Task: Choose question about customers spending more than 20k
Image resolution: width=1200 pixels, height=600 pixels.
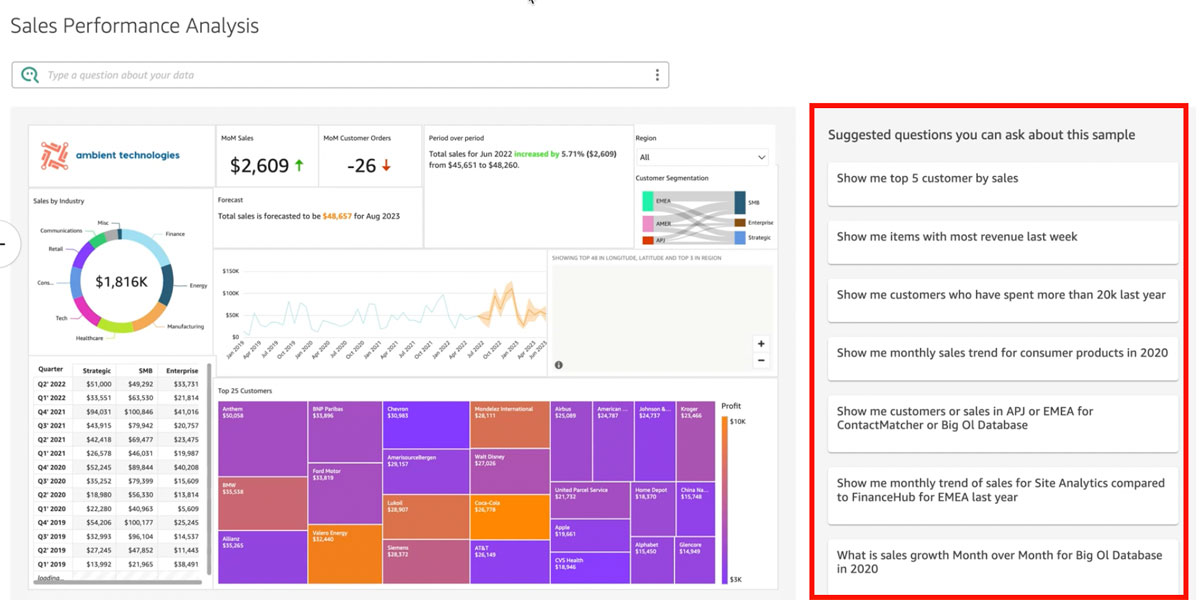Action: [x=1003, y=300]
